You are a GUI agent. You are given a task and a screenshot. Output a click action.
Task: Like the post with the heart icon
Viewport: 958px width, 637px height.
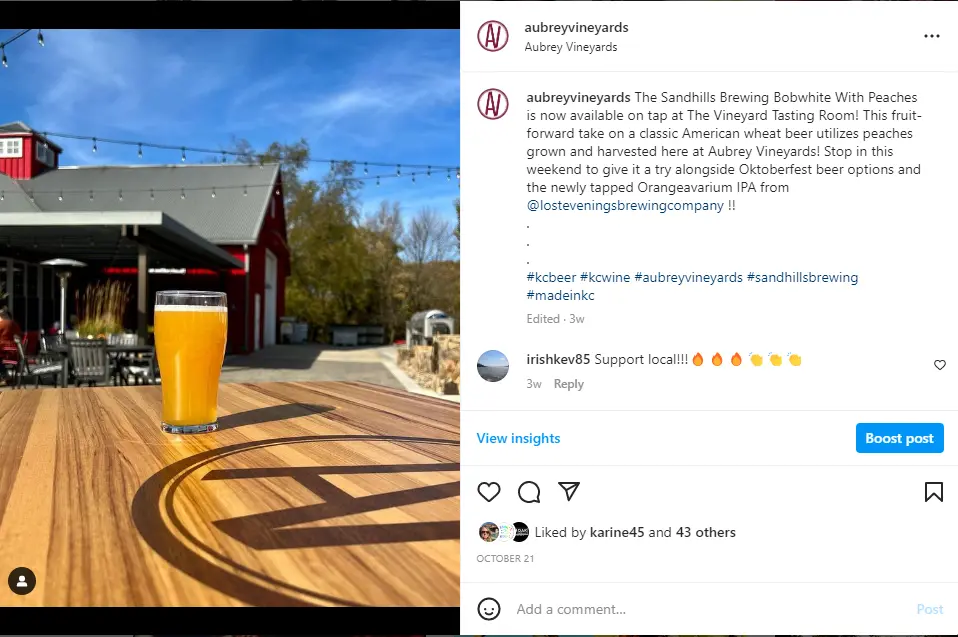pos(489,492)
